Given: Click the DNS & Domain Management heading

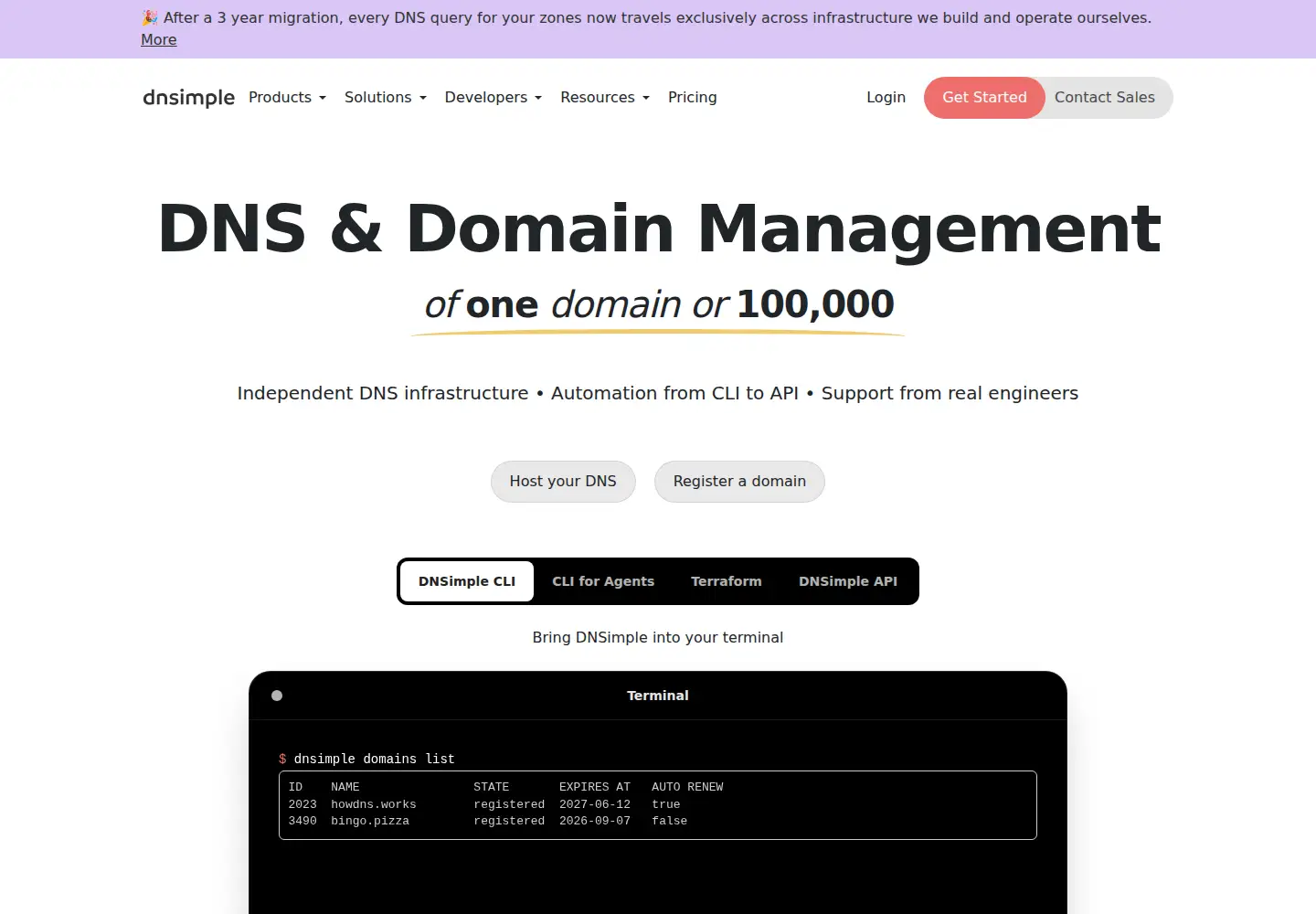Looking at the screenshot, I should 659,228.
